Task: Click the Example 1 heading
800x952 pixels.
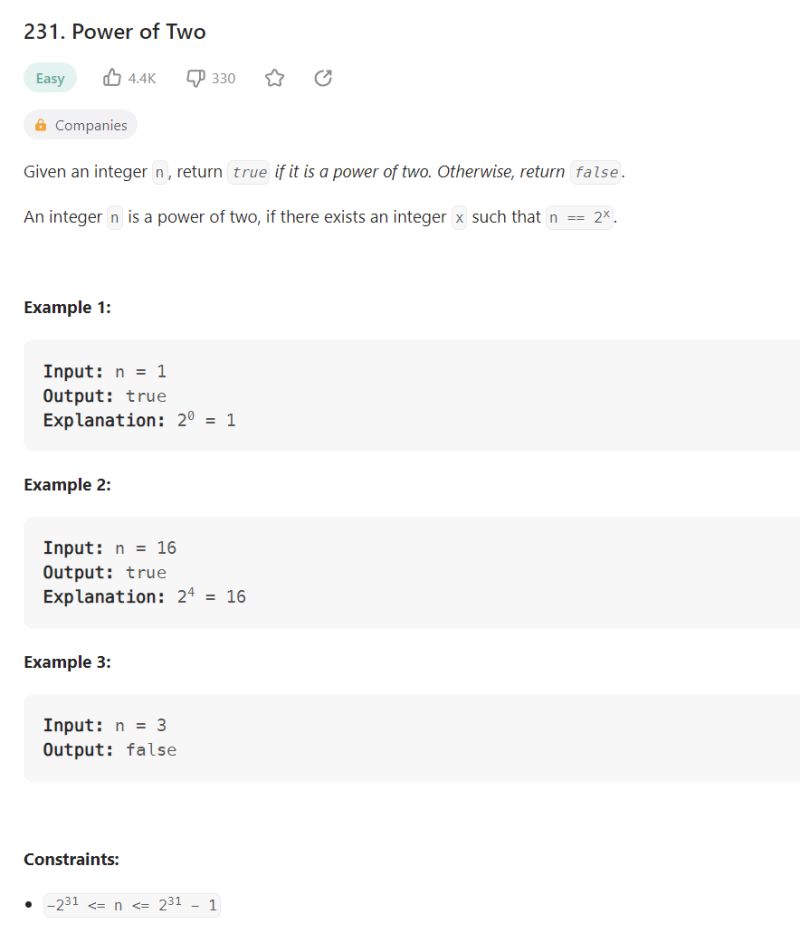Action: click(x=67, y=307)
